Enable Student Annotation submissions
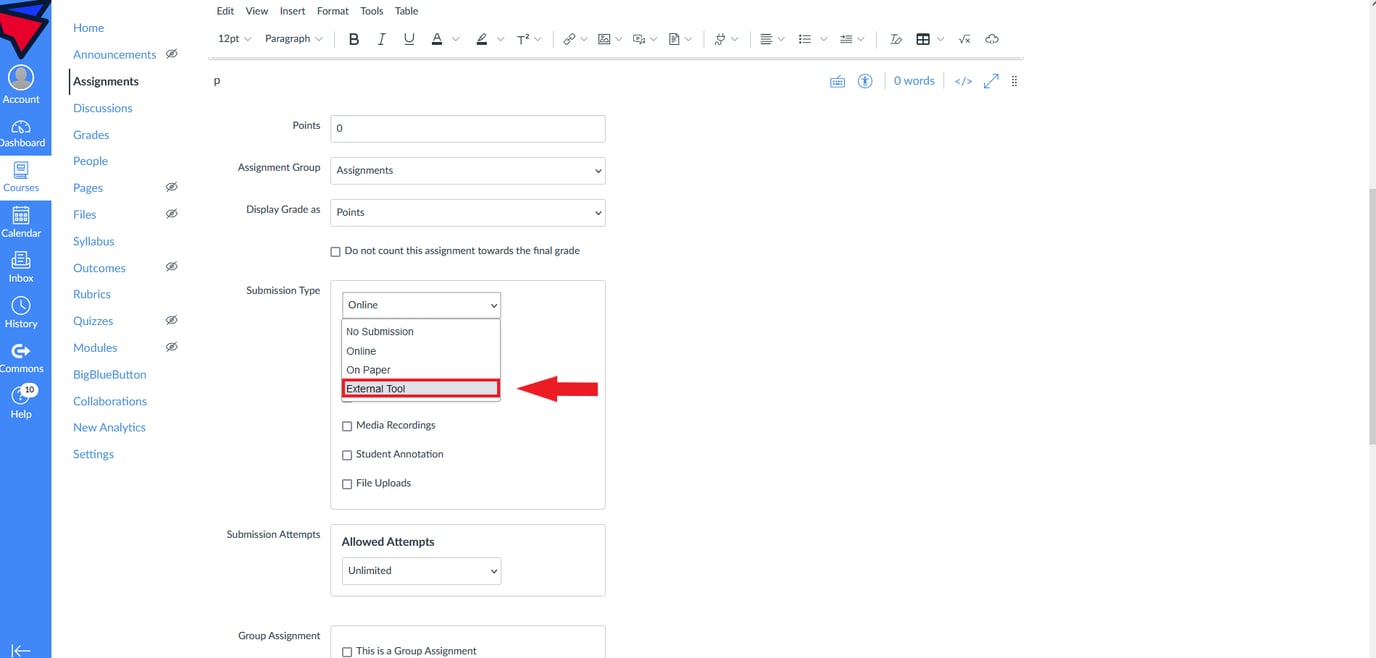The height and width of the screenshot is (658, 1376). tap(347, 454)
